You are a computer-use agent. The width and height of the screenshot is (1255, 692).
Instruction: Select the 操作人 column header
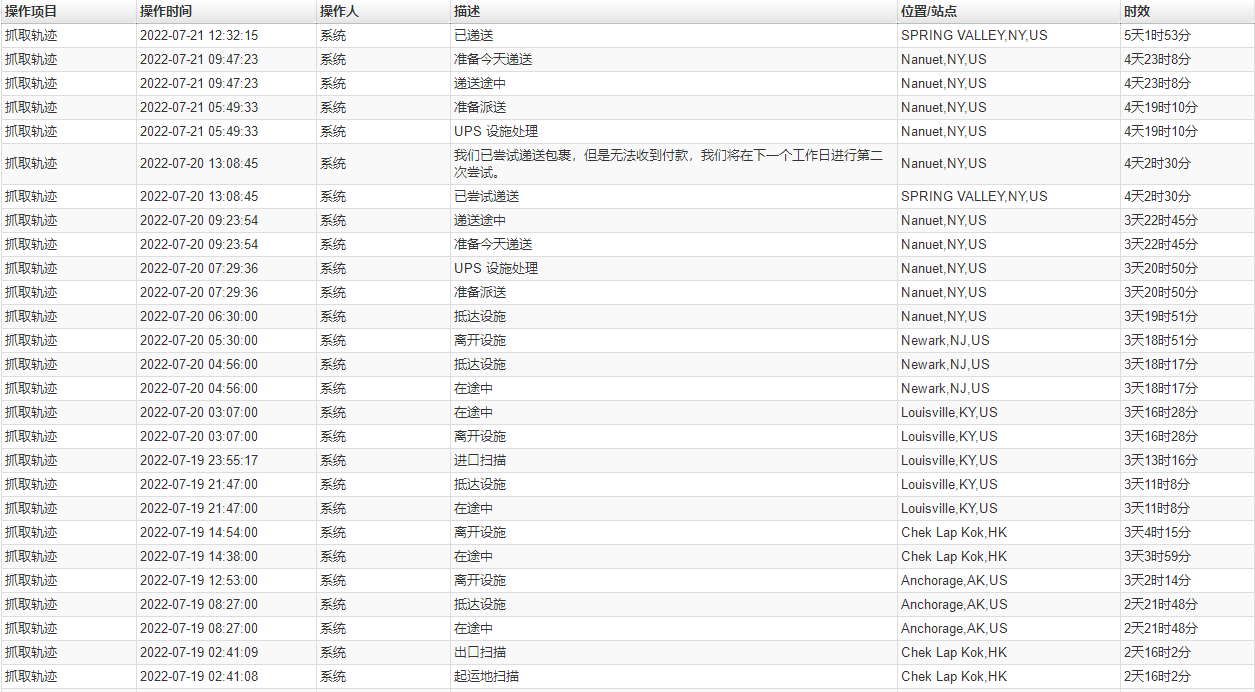tap(339, 11)
